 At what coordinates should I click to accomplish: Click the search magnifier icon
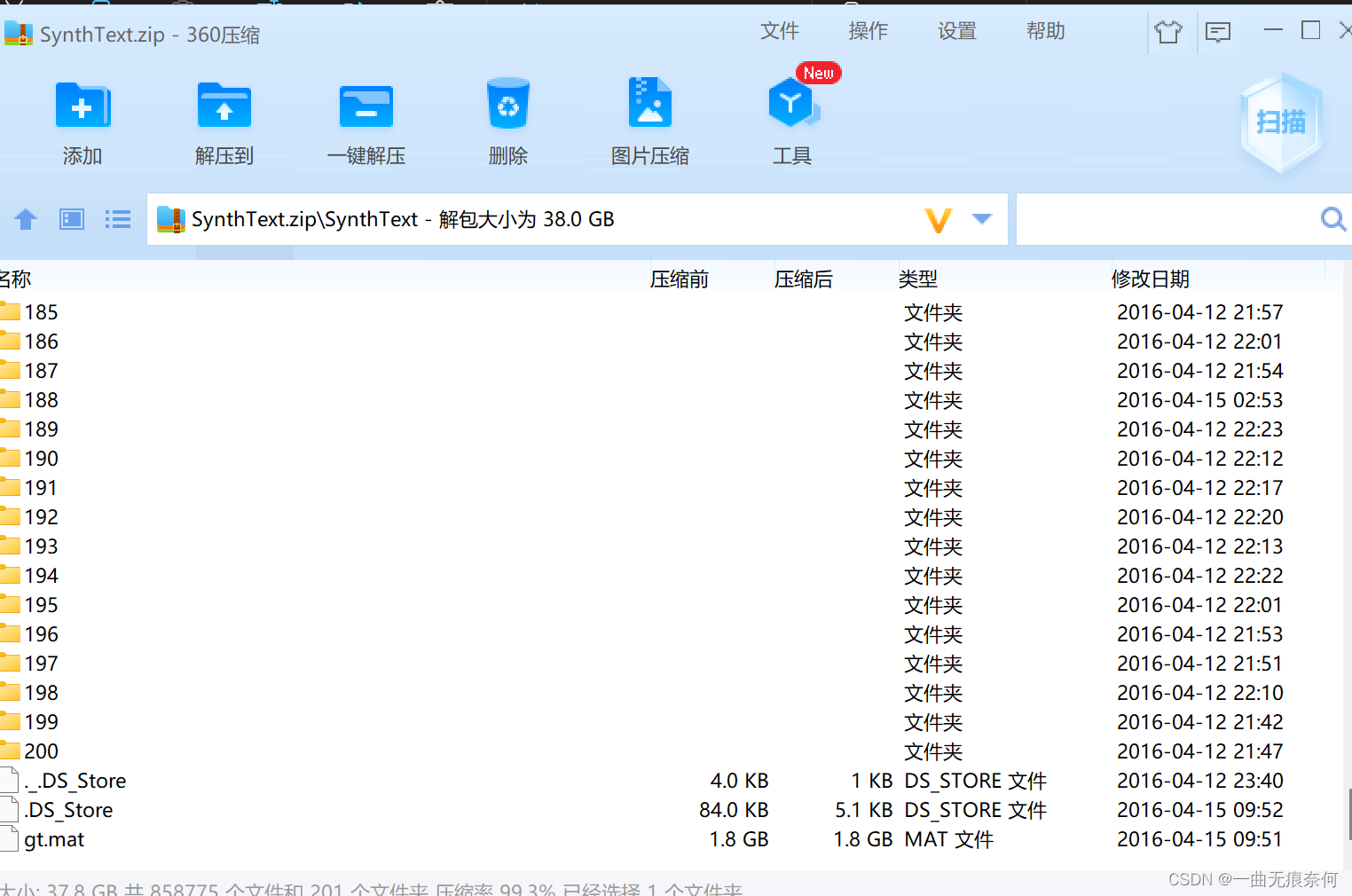click(1332, 218)
